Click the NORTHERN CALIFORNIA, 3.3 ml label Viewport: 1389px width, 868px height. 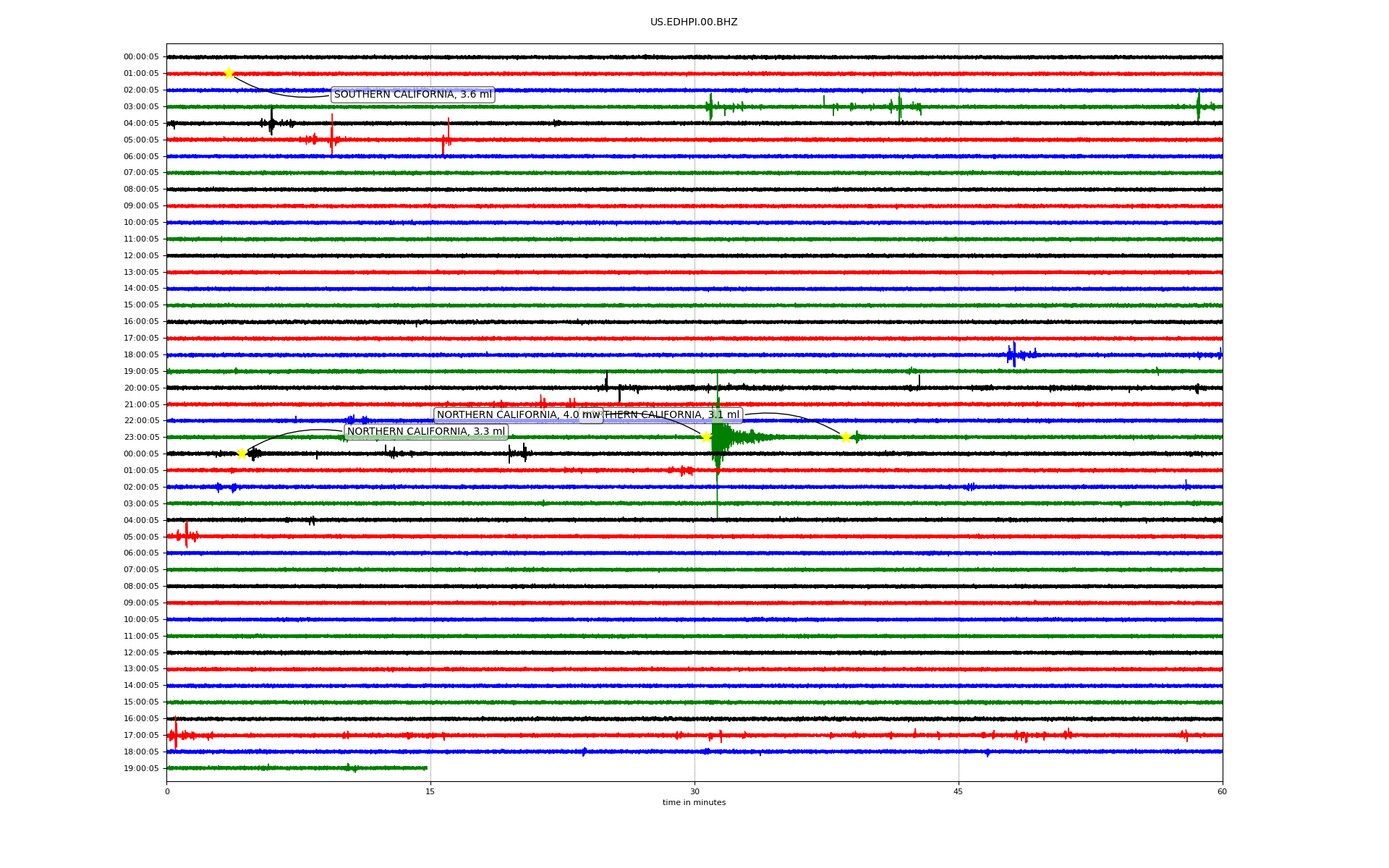pos(426,432)
